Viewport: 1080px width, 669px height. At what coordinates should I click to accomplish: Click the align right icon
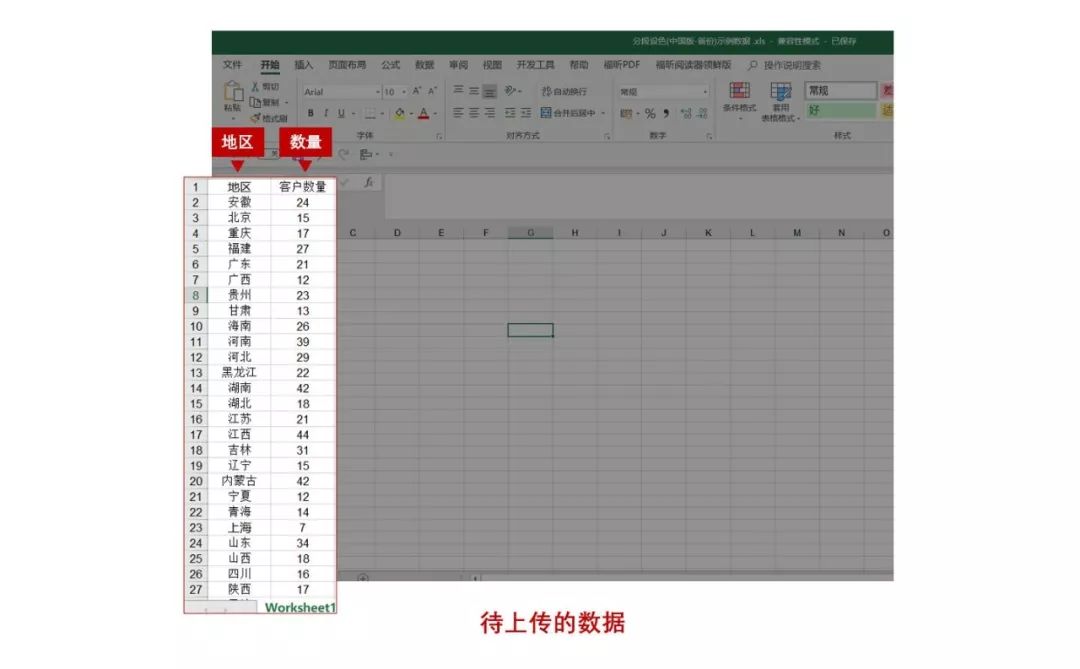[x=489, y=112]
